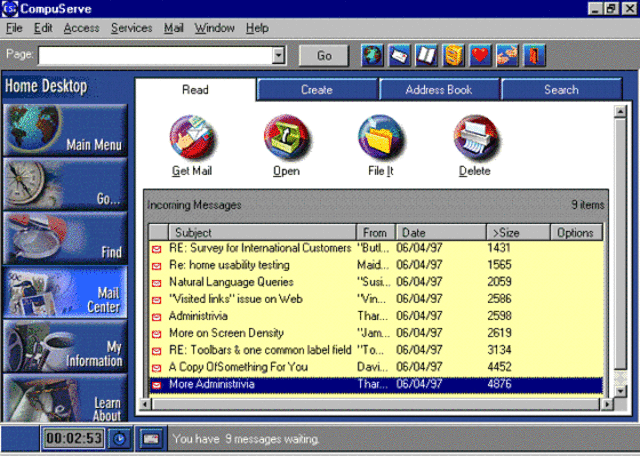Viewport: 640px width, 456px height.
Task: Click 'You have 9 messages waiting' status text
Action: 246,439
